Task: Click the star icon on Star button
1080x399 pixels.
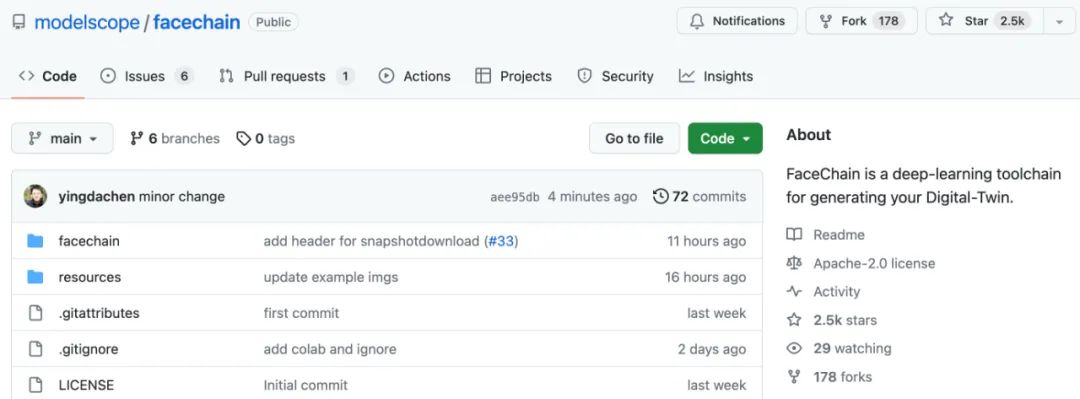Action: 946,21
